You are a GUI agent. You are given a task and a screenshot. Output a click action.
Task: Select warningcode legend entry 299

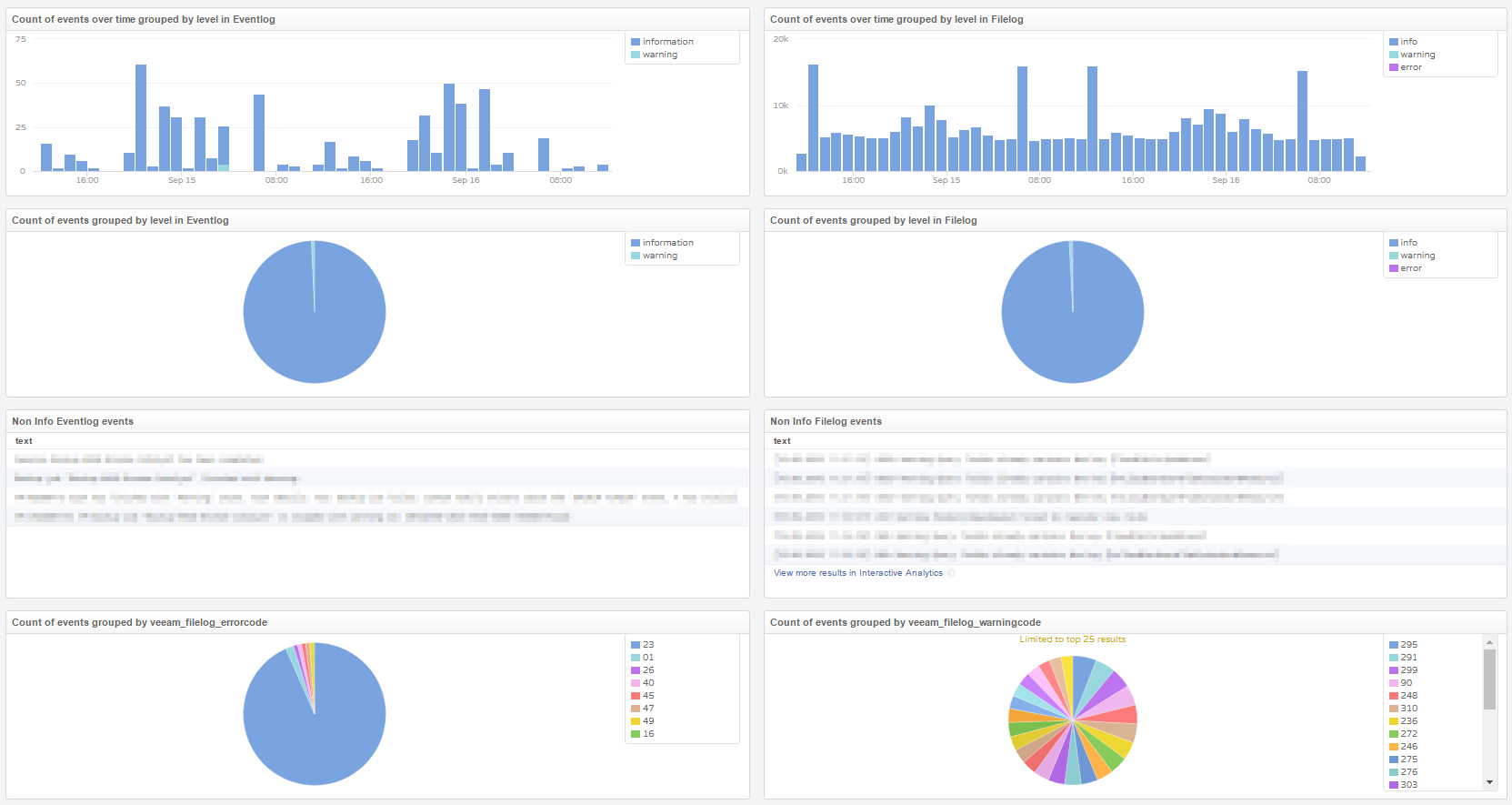[x=1404, y=670]
